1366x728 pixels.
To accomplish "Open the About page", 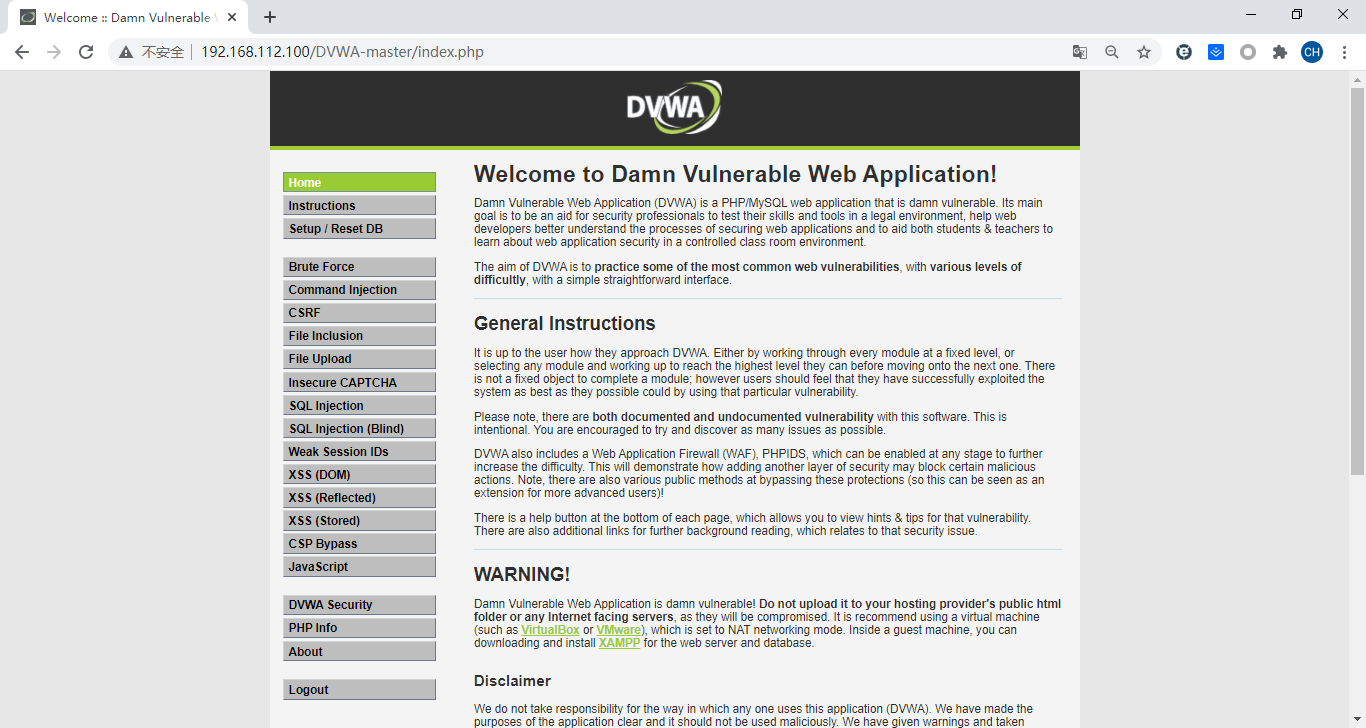I will point(360,651).
